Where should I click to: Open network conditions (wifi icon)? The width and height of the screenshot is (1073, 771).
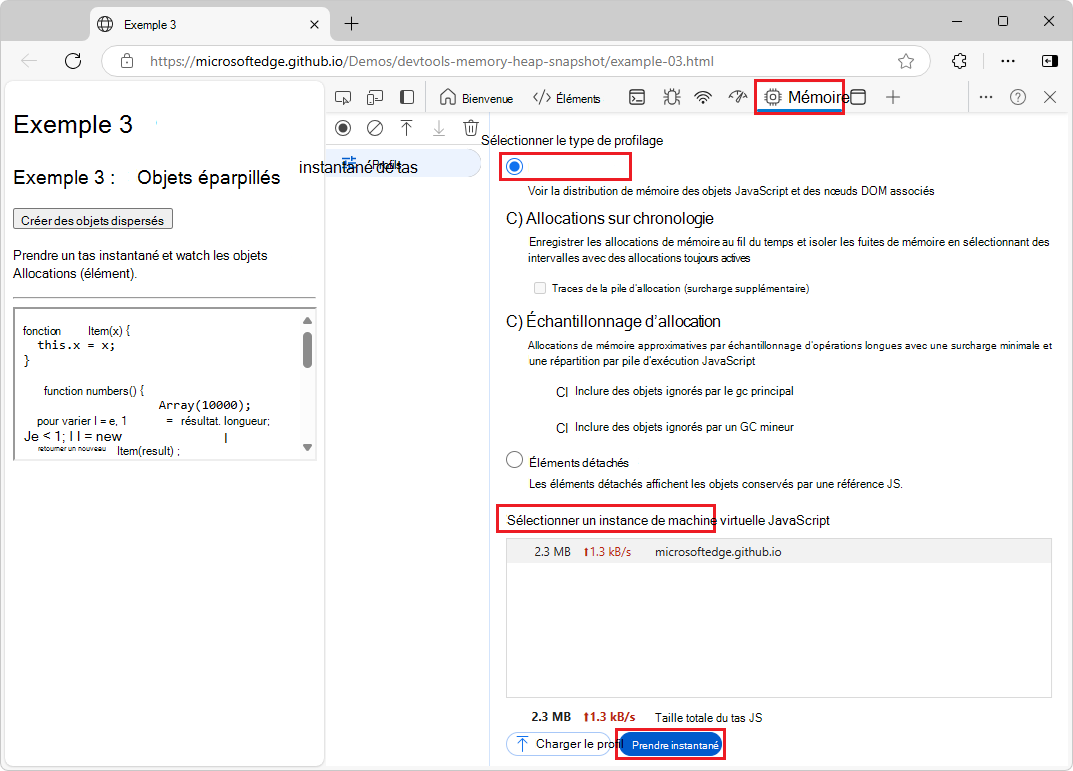pyautogui.click(x=703, y=97)
